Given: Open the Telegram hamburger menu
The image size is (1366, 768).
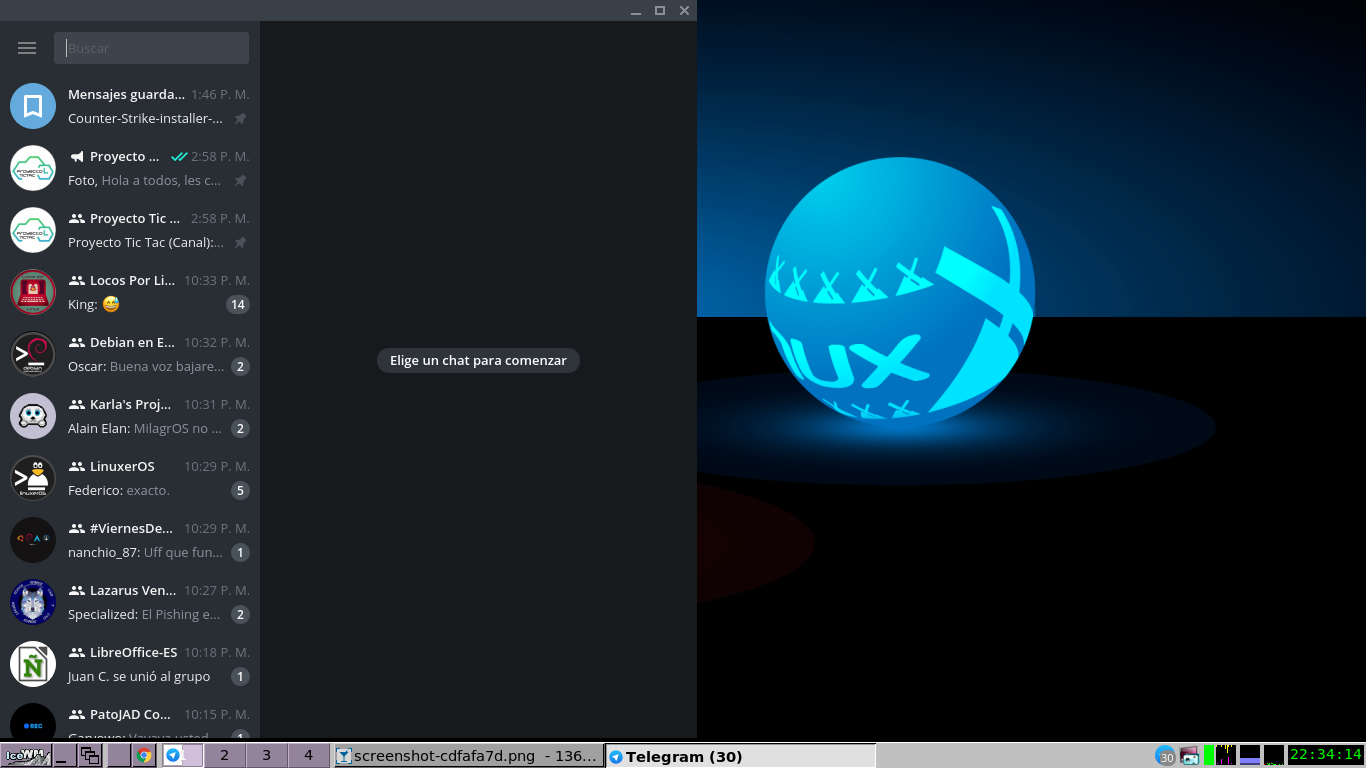Looking at the screenshot, I should click(27, 48).
